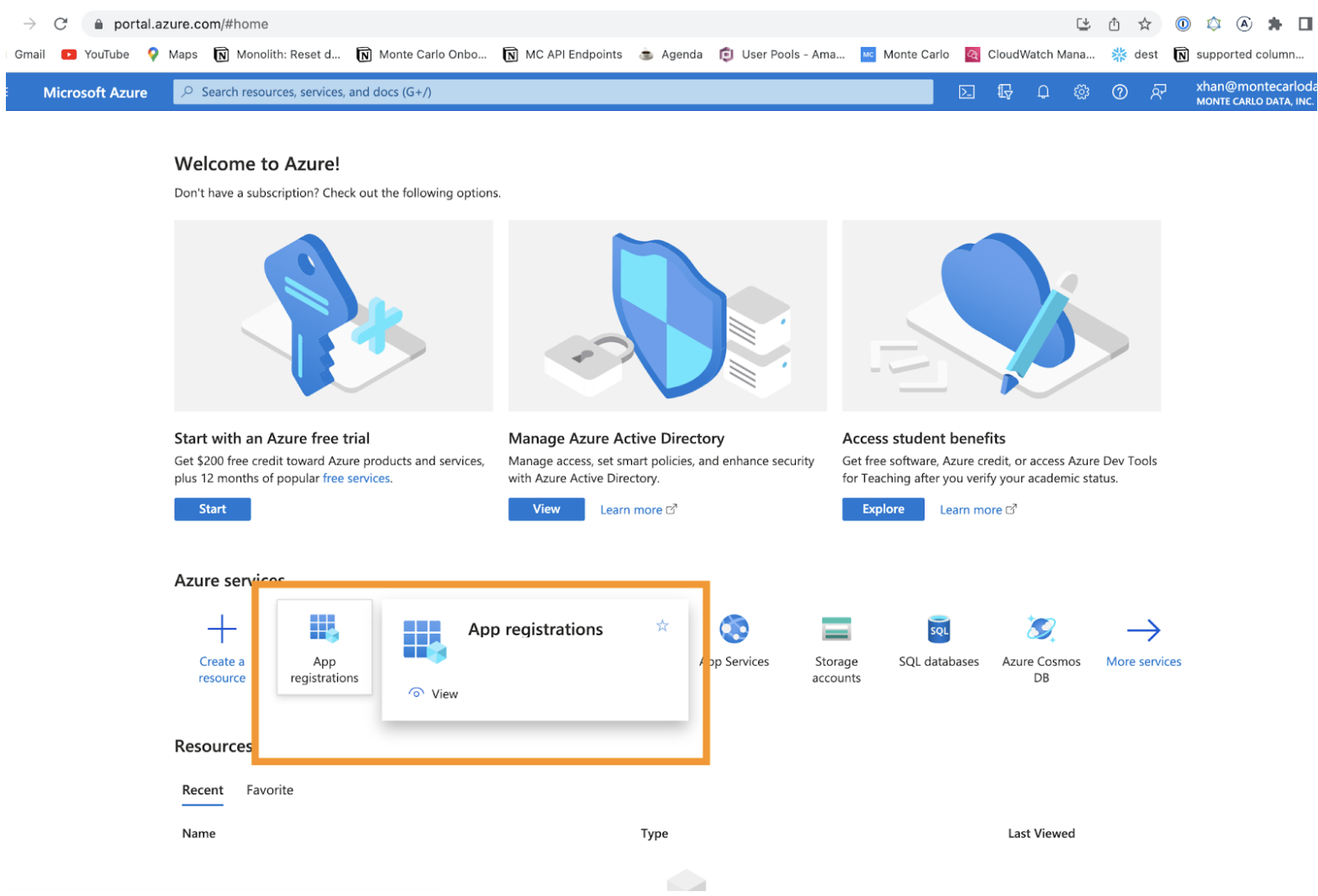
Task: Click the Microsoft Azure home title
Action: pyautogui.click(x=95, y=92)
